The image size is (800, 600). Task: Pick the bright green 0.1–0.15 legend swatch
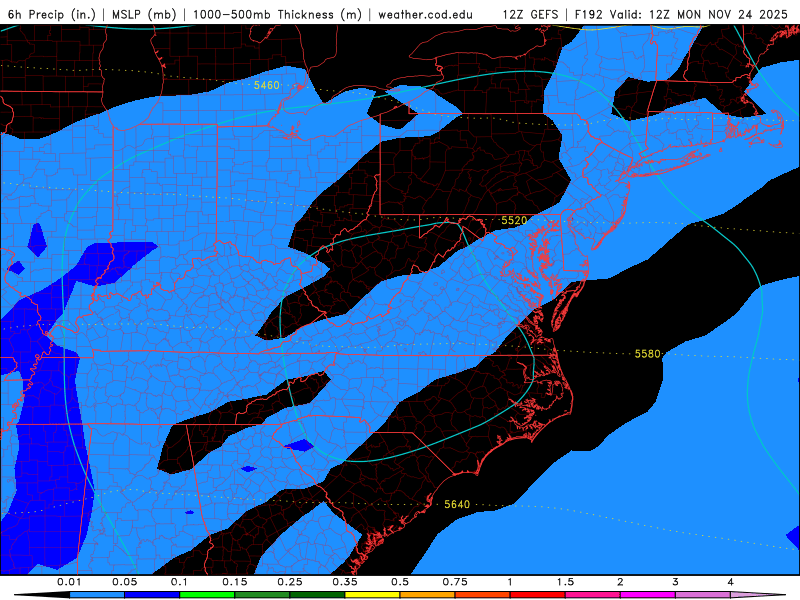click(x=207, y=595)
